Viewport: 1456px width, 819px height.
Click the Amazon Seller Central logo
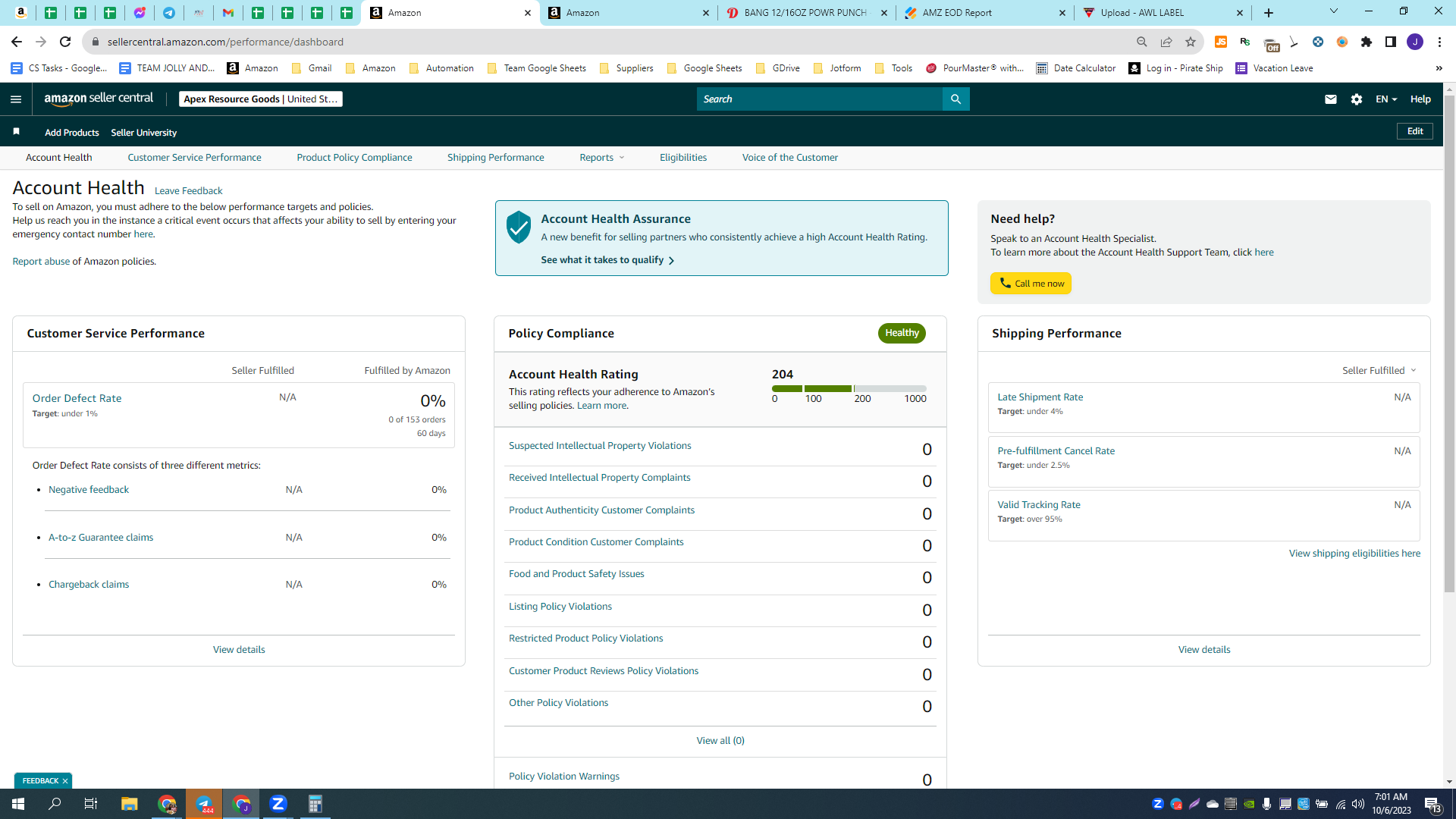click(99, 99)
